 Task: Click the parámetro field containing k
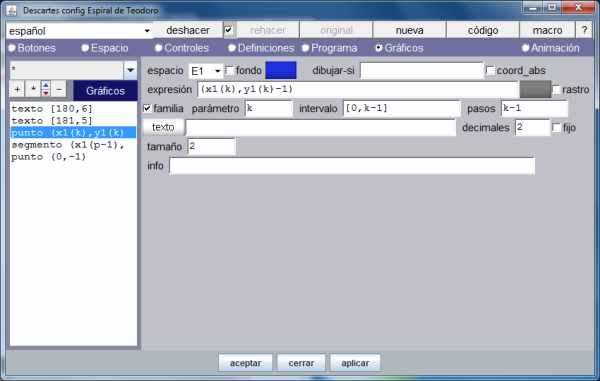click(x=269, y=108)
